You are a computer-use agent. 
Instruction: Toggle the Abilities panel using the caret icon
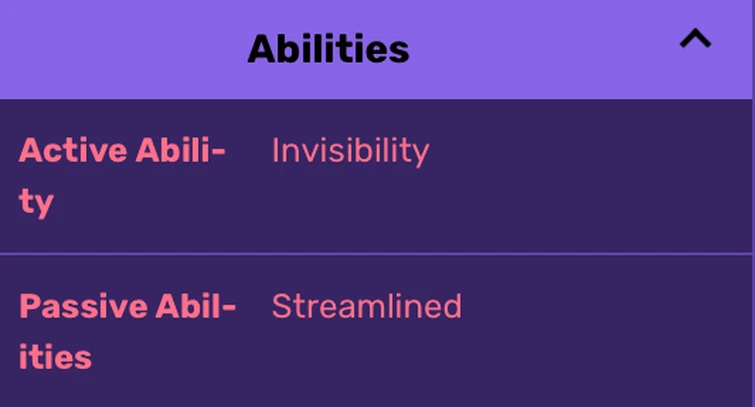click(695, 39)
